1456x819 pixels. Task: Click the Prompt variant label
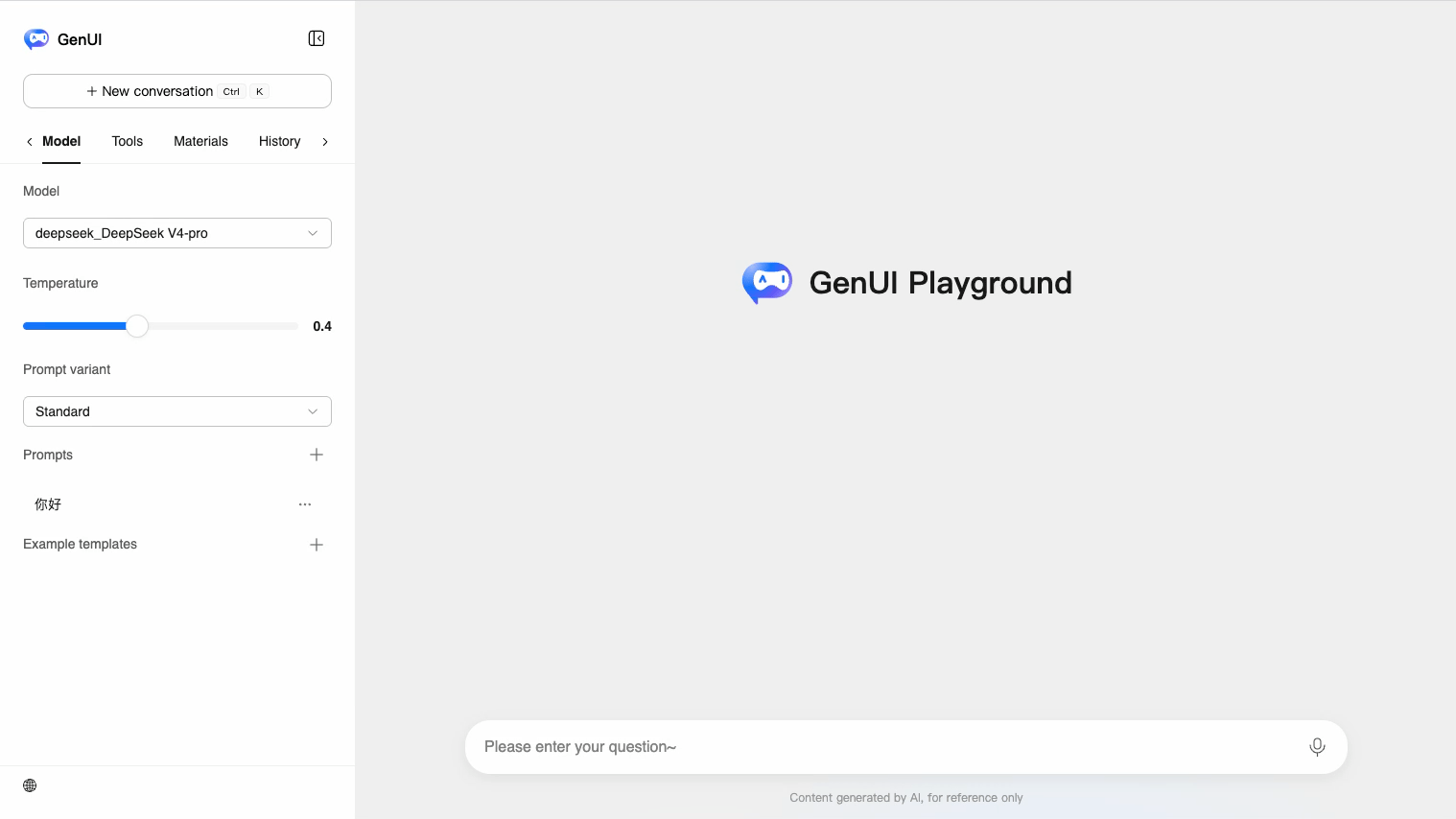point(66,369)
